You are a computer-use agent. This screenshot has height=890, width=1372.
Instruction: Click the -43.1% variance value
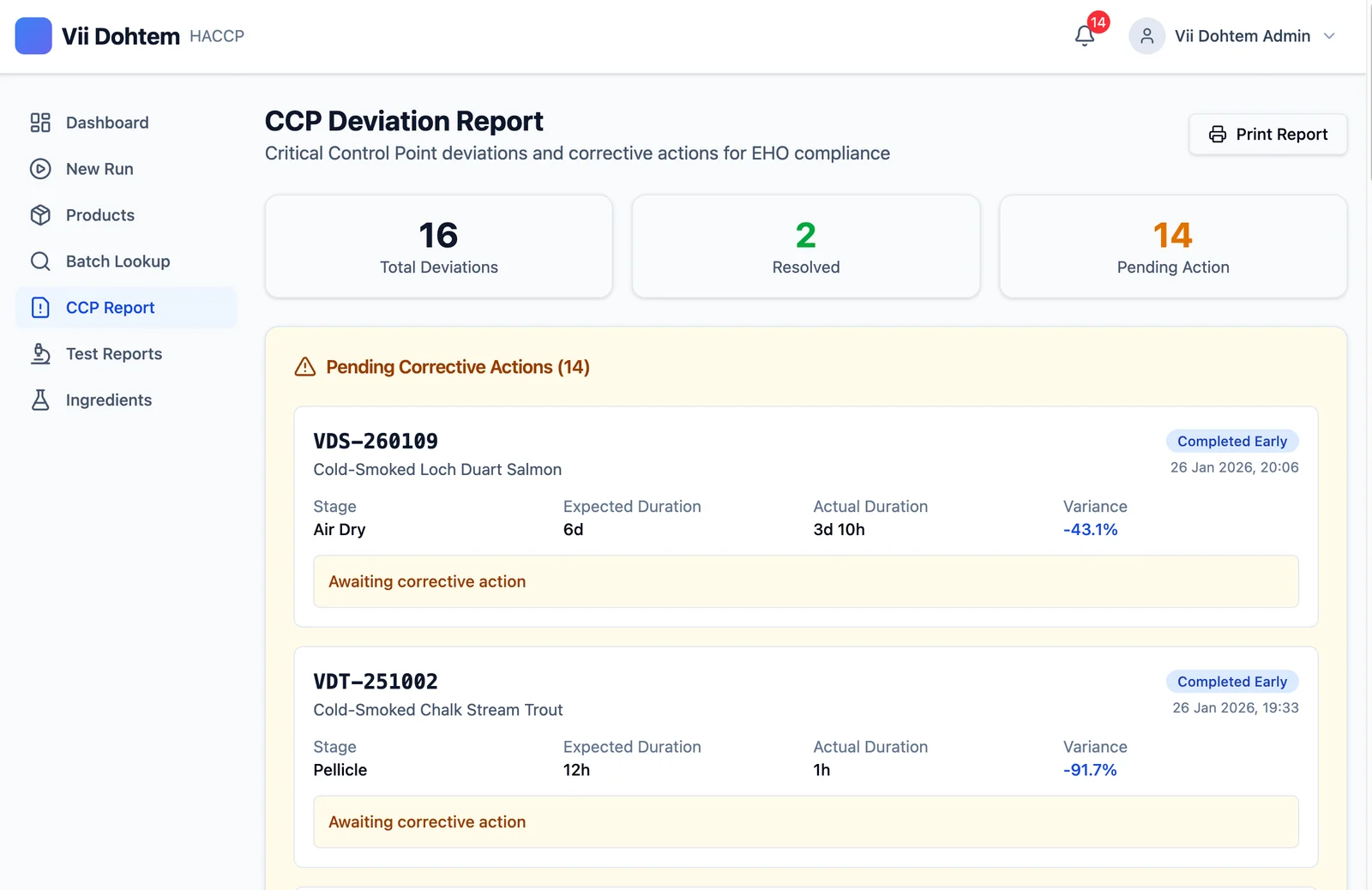tap(1091, 530)
